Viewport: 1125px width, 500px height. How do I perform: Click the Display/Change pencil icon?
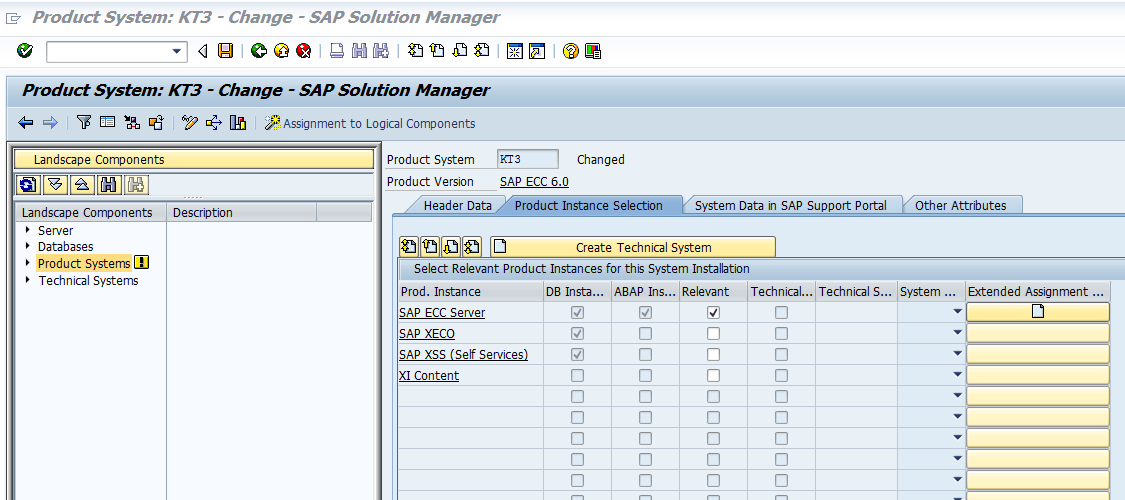pyautogui.click(x=190, y=123)
